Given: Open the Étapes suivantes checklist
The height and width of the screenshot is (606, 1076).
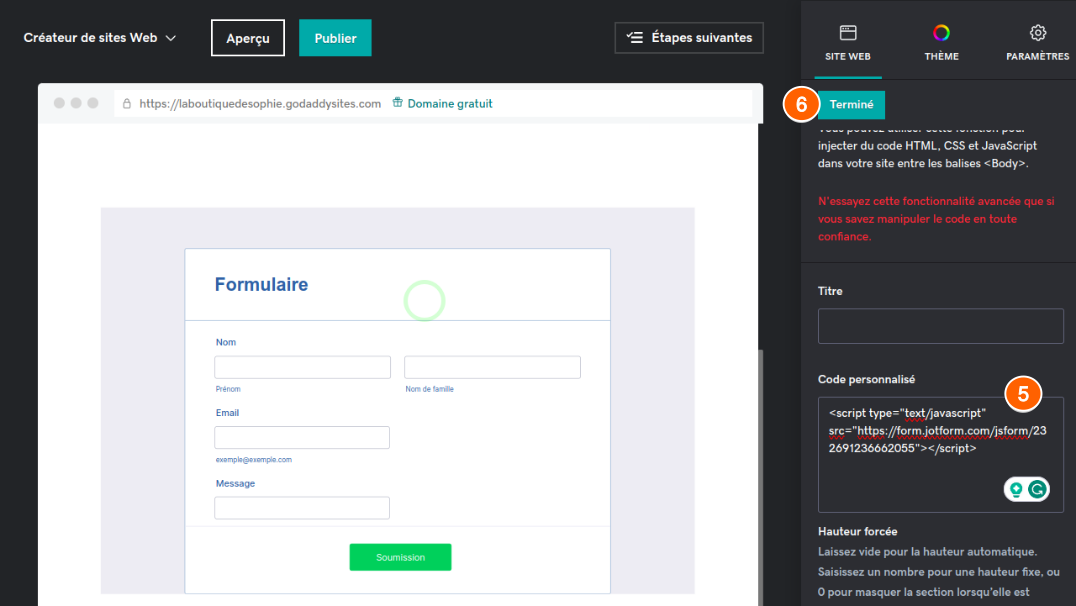Looking at the screenshot, I should [689, 38].
